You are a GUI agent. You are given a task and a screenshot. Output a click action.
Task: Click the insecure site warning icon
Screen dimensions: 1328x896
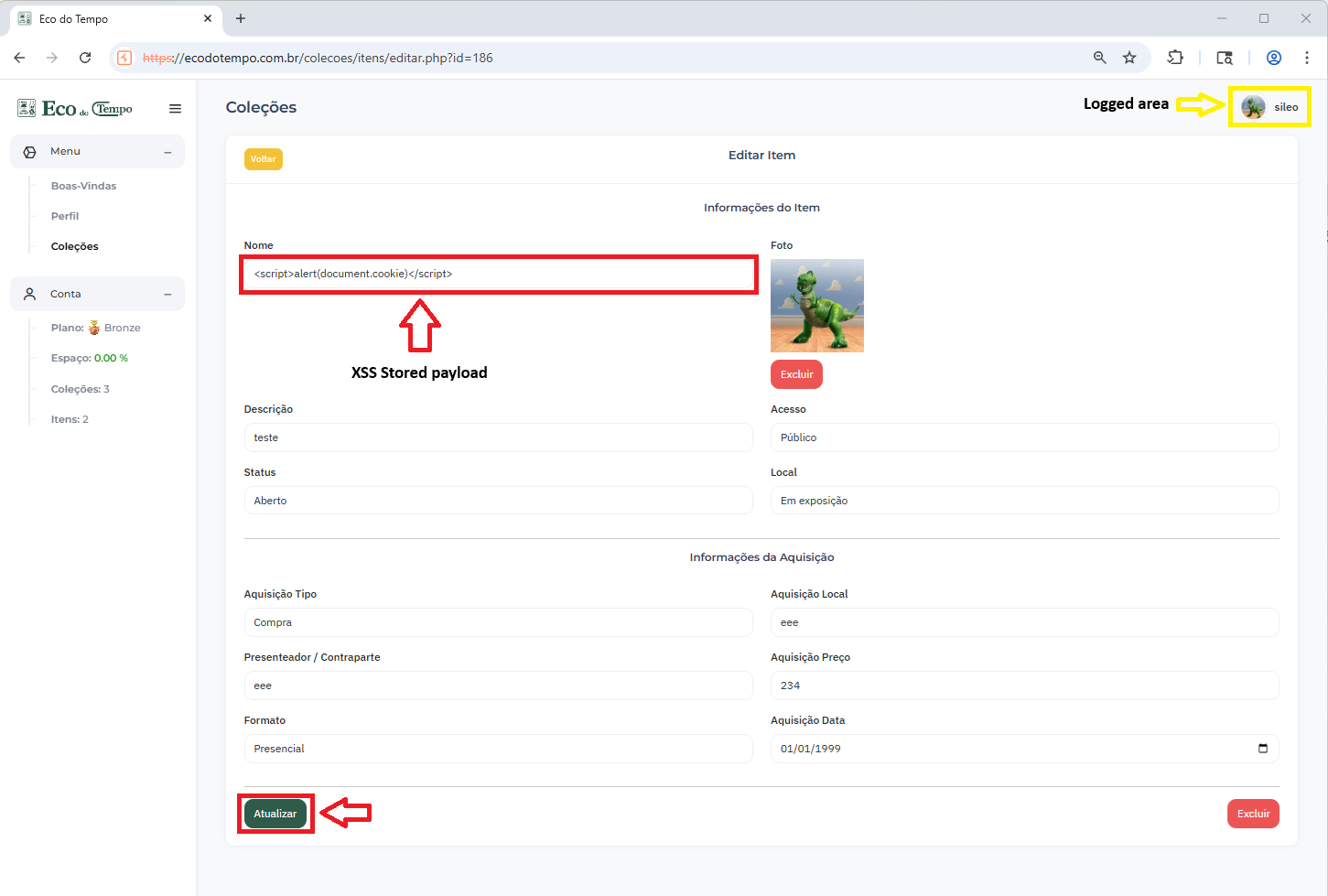tap(124, 58)
